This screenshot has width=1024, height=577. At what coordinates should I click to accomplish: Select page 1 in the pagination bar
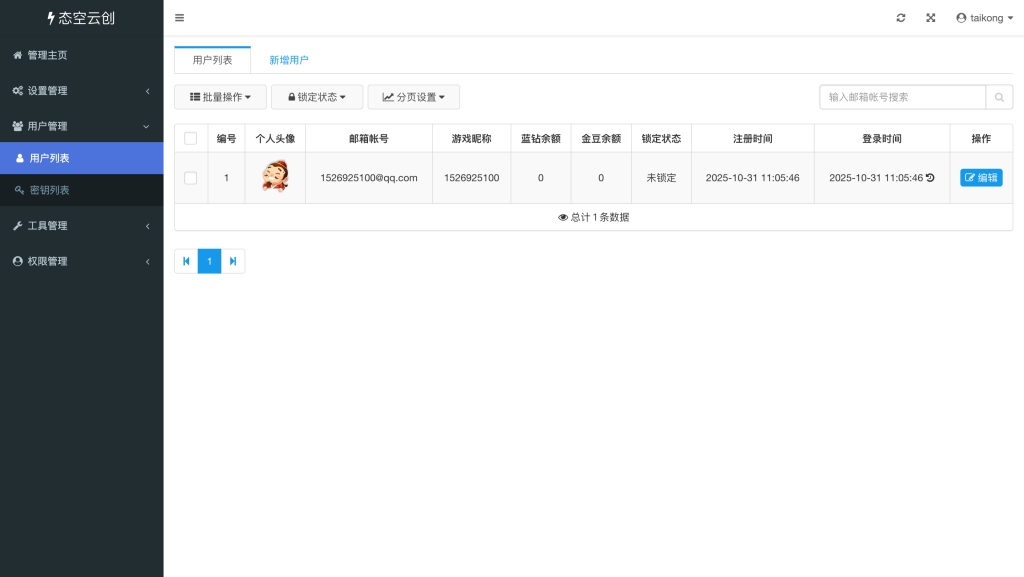pyautogui.click(x=209, y=261)
